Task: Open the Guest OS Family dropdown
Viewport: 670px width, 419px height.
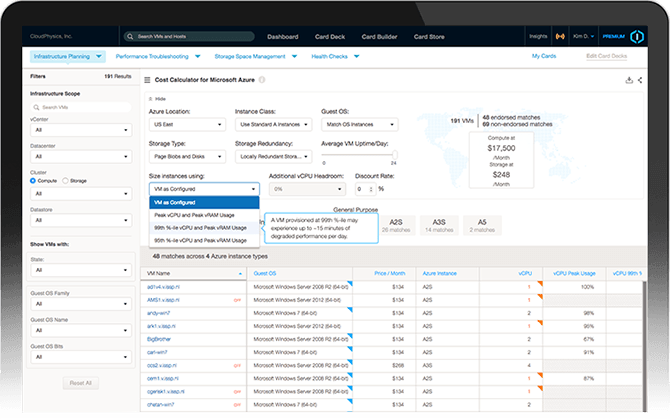Action: click(x=81, y=304)
